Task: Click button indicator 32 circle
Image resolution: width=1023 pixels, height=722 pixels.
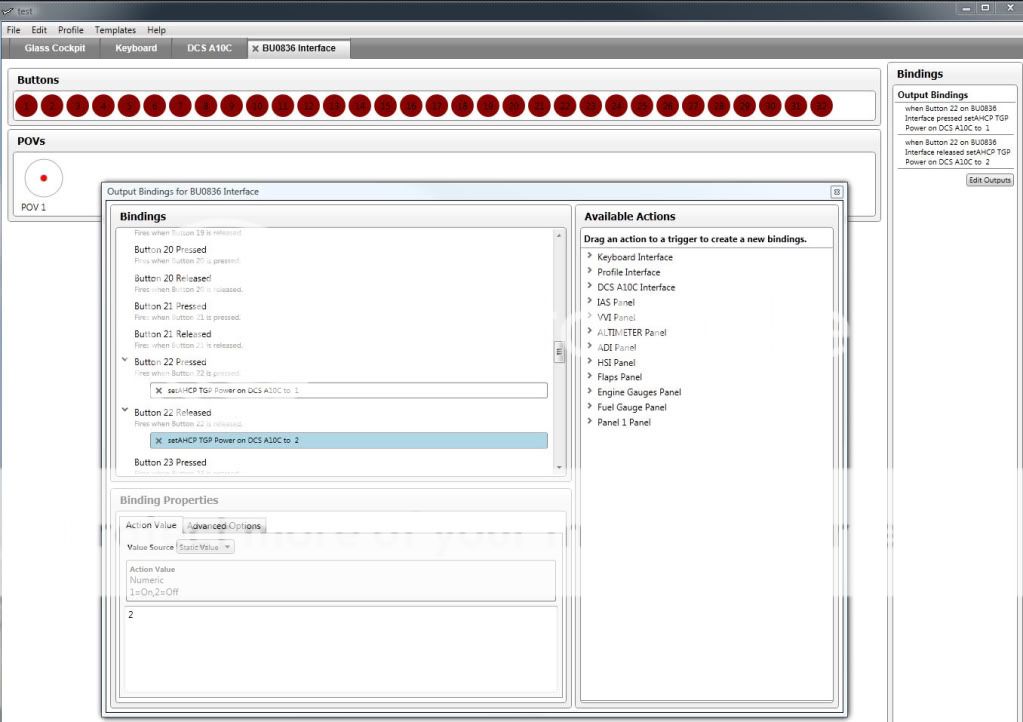Action: point(822,105)
